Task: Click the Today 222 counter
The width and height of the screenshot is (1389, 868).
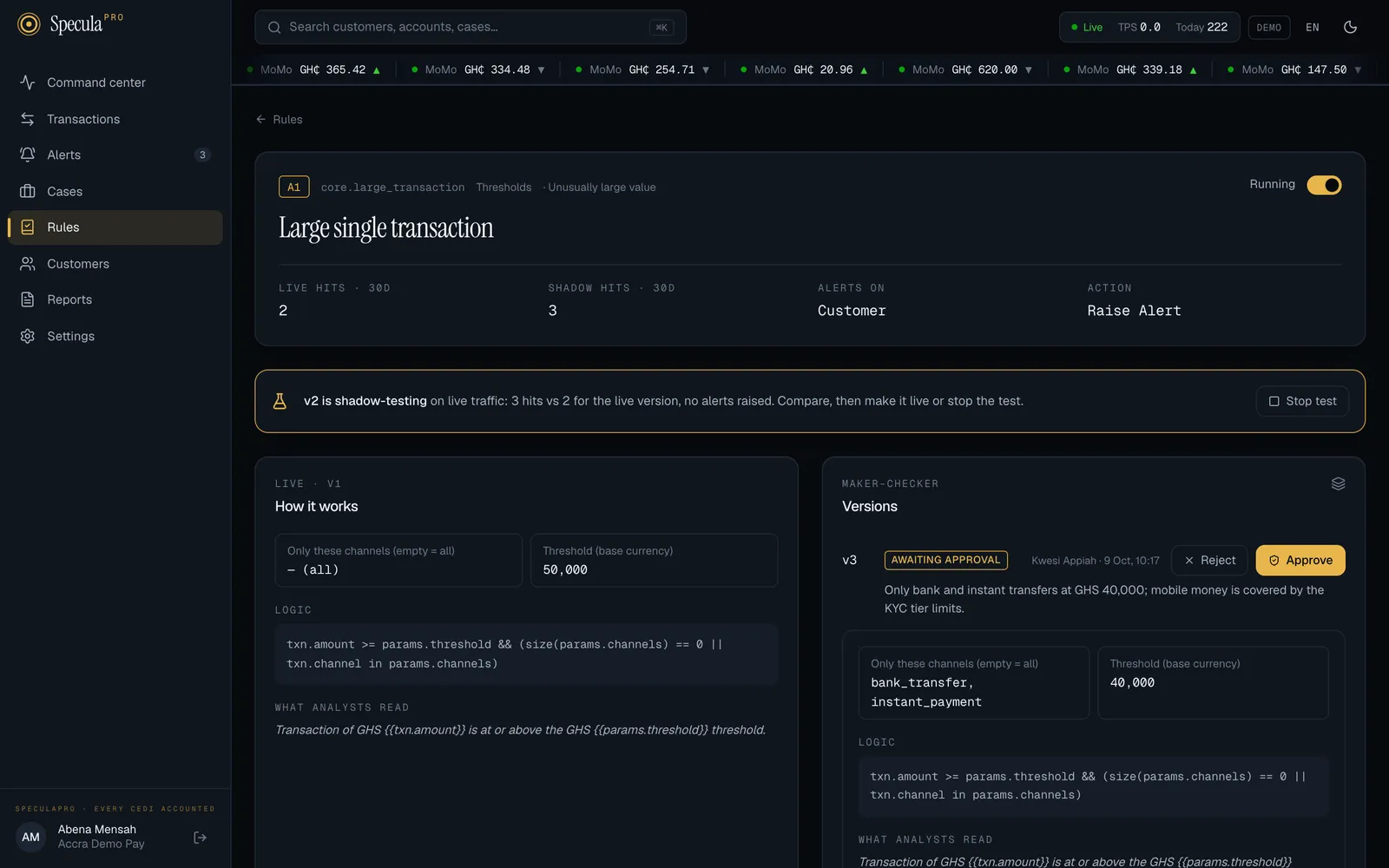Action: pyautogui.click(x=1201, y=27)
